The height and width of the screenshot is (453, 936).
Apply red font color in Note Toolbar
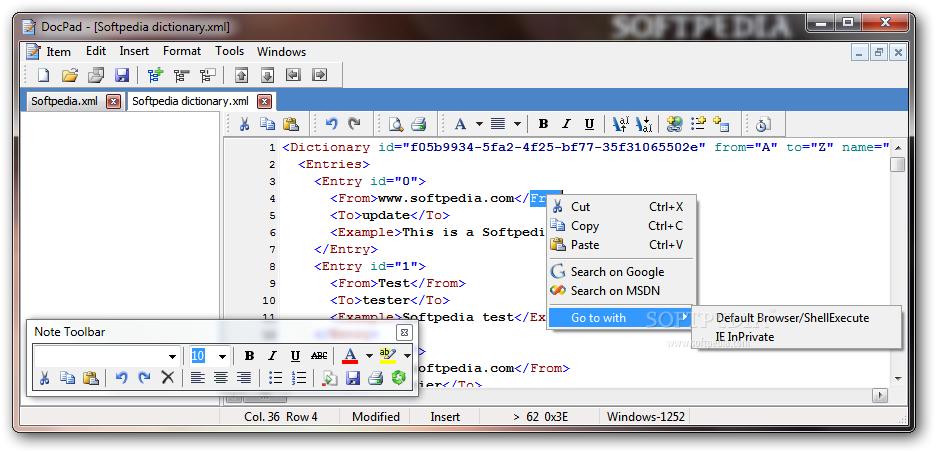(x=350, y=356)
